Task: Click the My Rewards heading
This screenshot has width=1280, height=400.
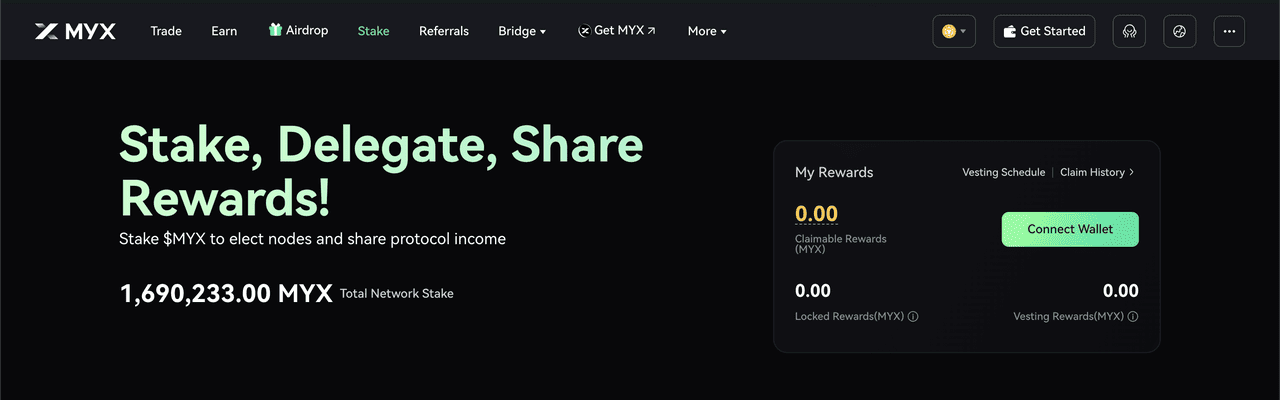Action: [834, 172]
